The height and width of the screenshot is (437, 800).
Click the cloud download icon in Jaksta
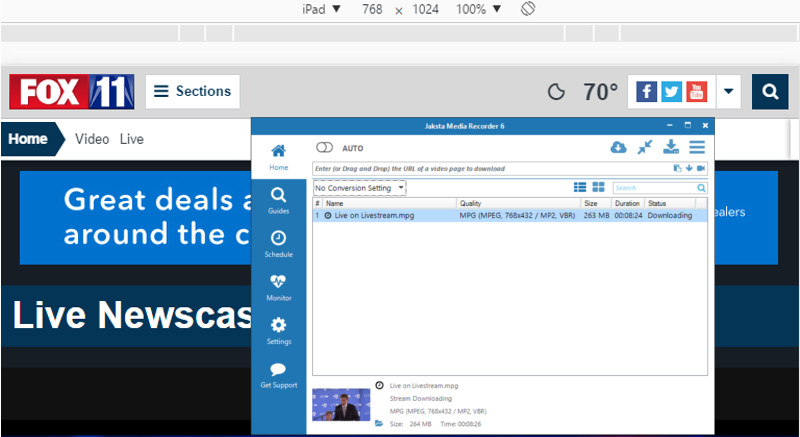pos(618,147)
